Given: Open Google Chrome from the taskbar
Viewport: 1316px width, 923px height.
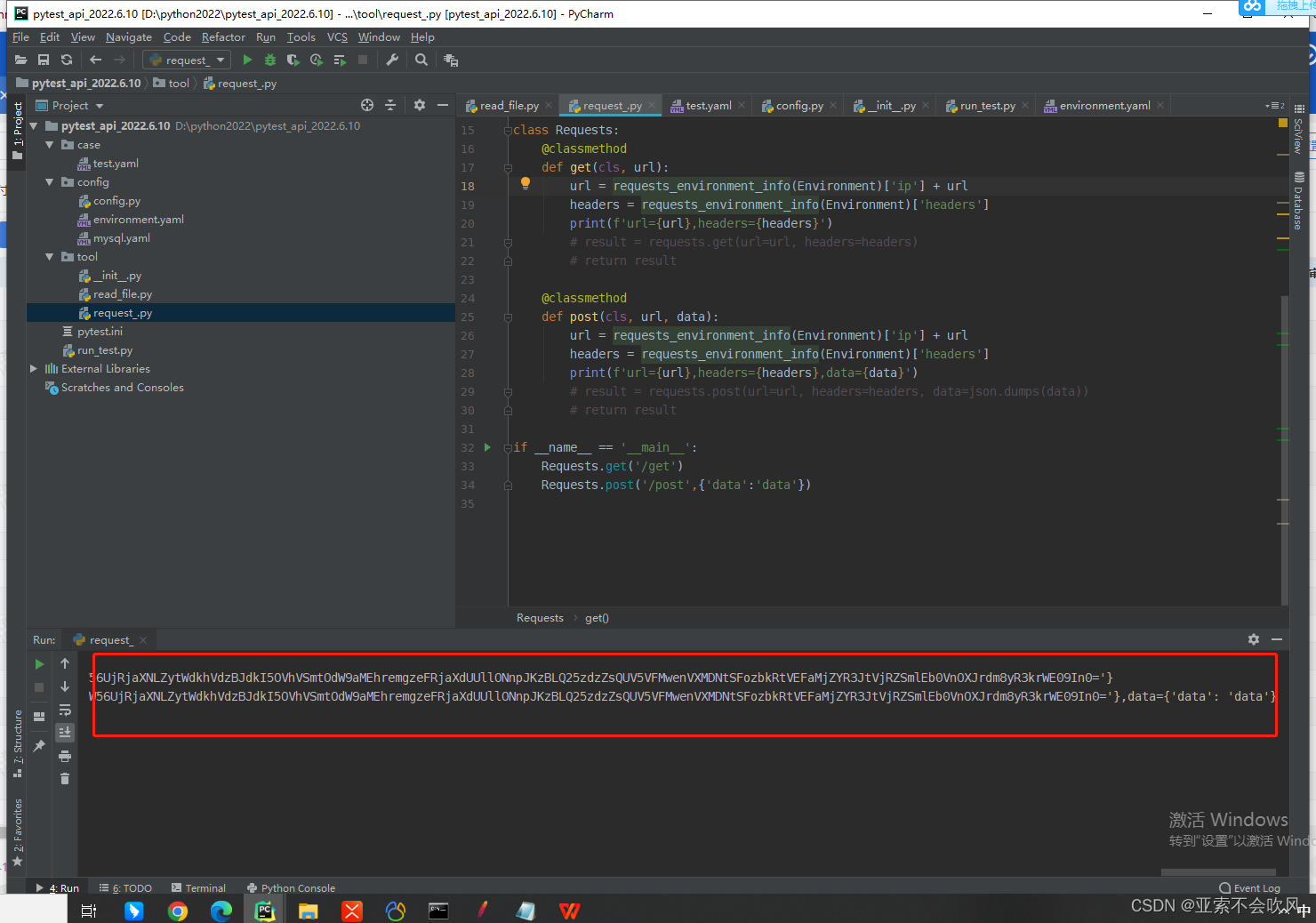Looking at the screenshot, I should tap(177, 910).
